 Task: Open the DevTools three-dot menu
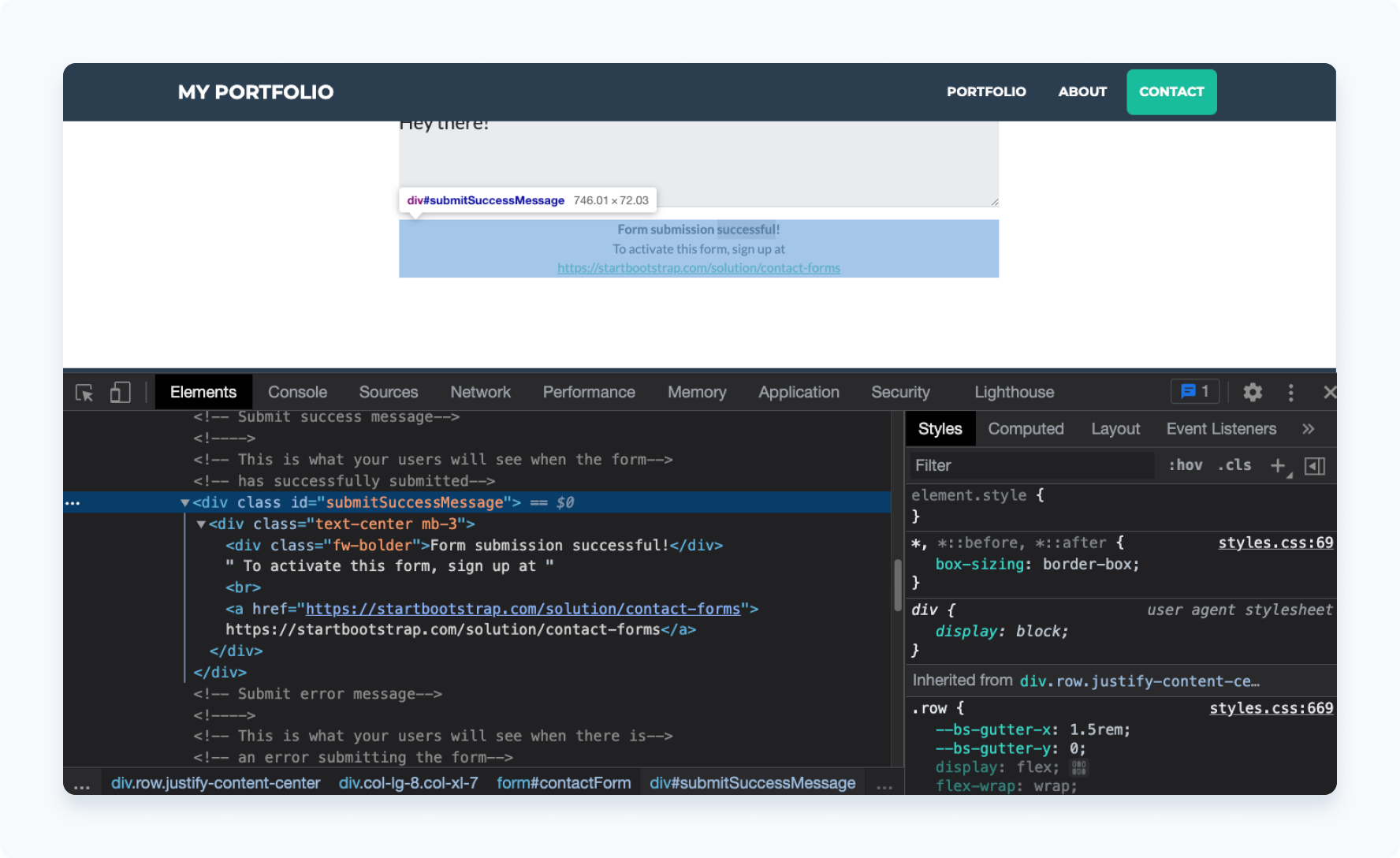tap(1290, 392)
